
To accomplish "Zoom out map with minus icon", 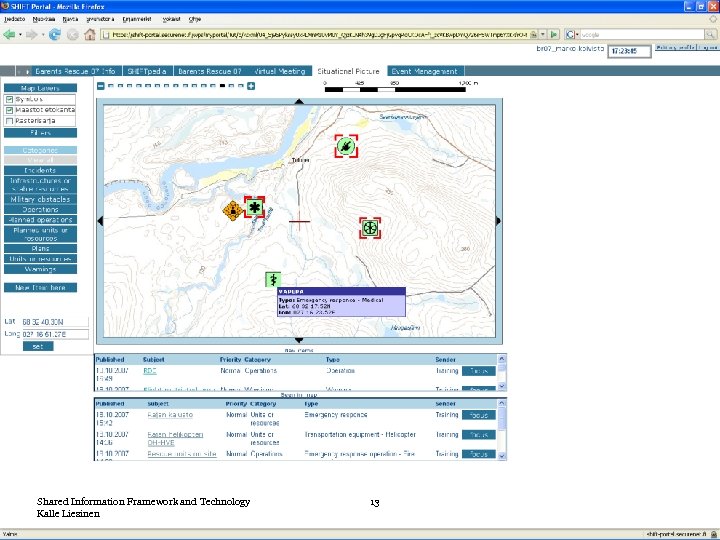I will pos(101,86).
